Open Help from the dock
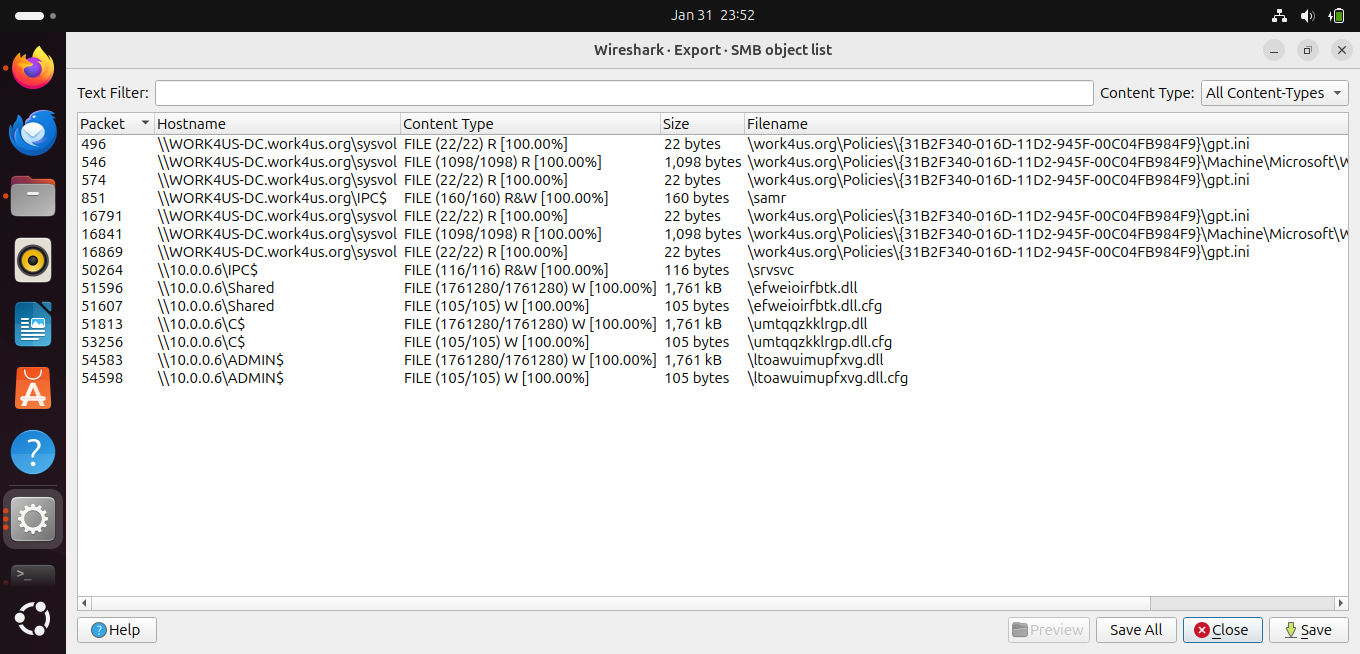Viewport: 1360px width, 654px height. pyautogui.click(x=33, y=454)
